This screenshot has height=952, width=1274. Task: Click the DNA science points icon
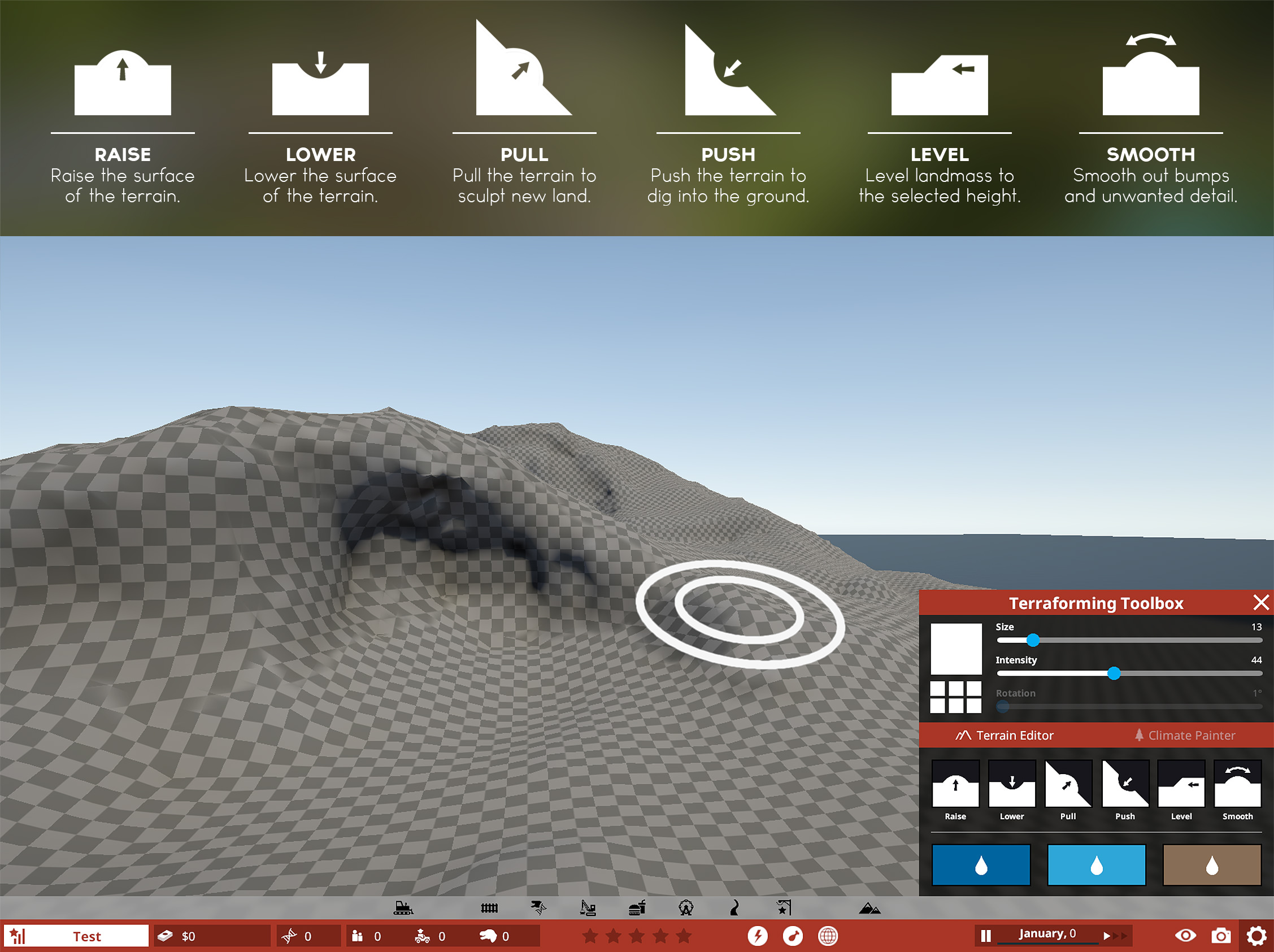[289, 936]
